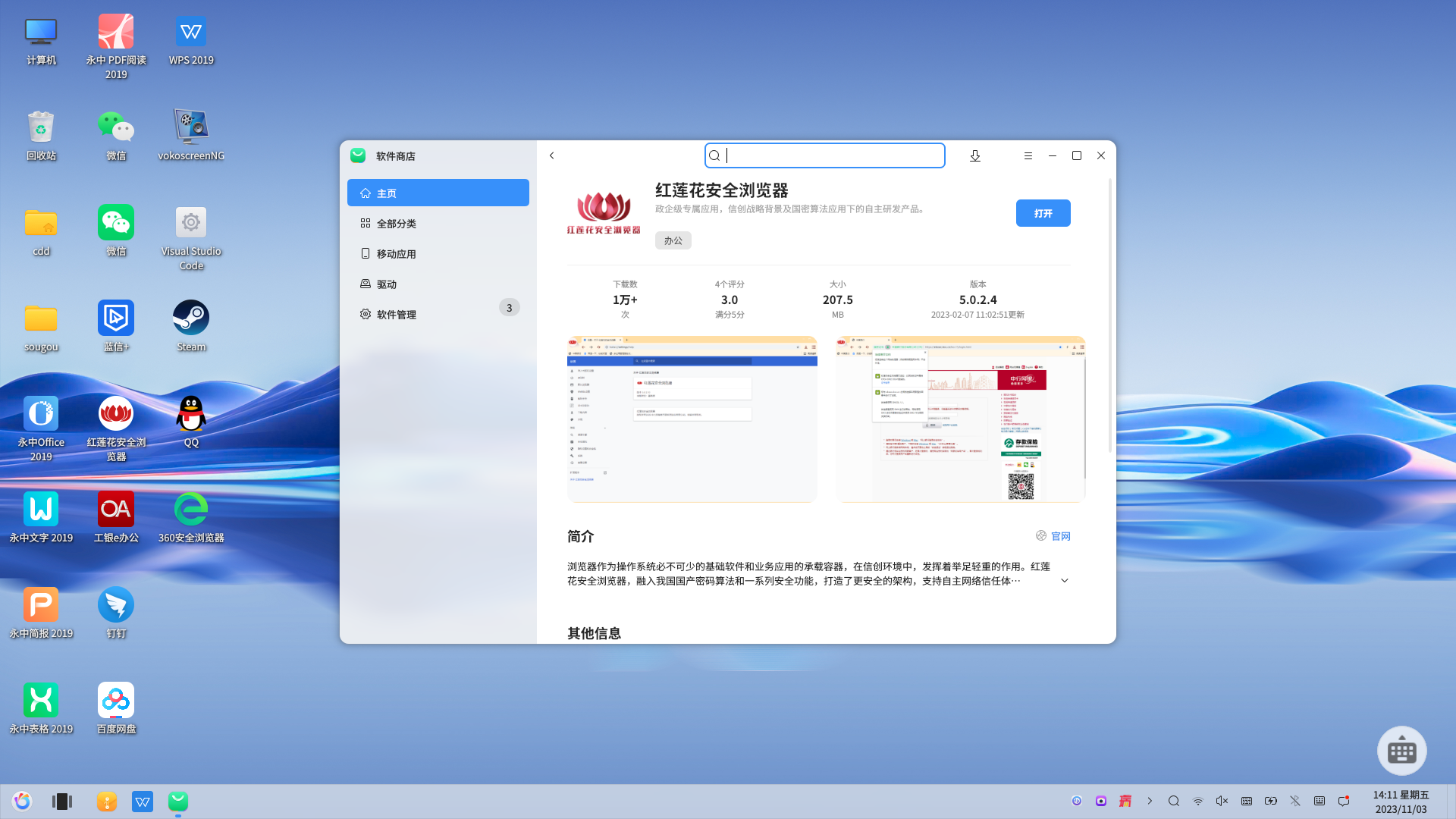Open the downloads manager icon

tap(975, 155)
